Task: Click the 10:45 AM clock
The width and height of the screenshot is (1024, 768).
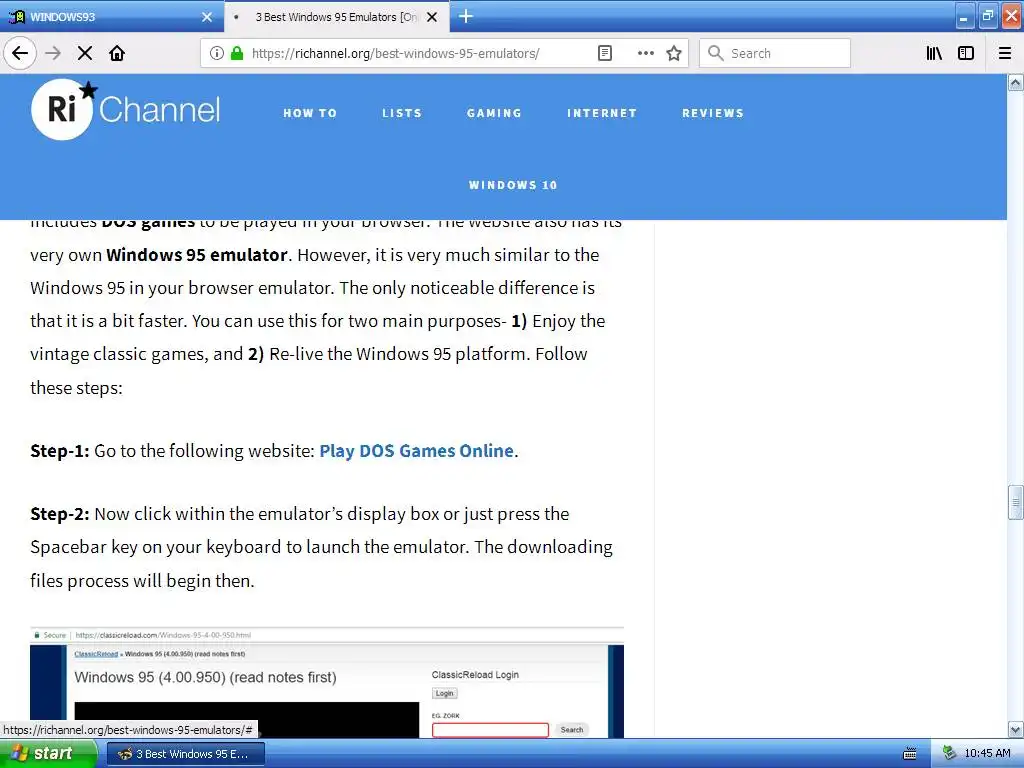Action: click(987, 754)
